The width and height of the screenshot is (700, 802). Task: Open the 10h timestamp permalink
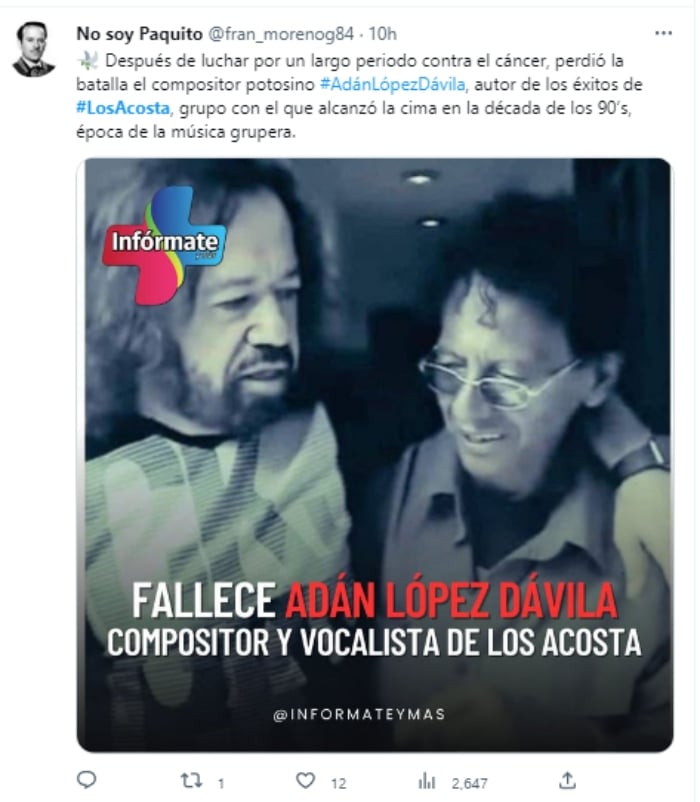tap(382, 34)
